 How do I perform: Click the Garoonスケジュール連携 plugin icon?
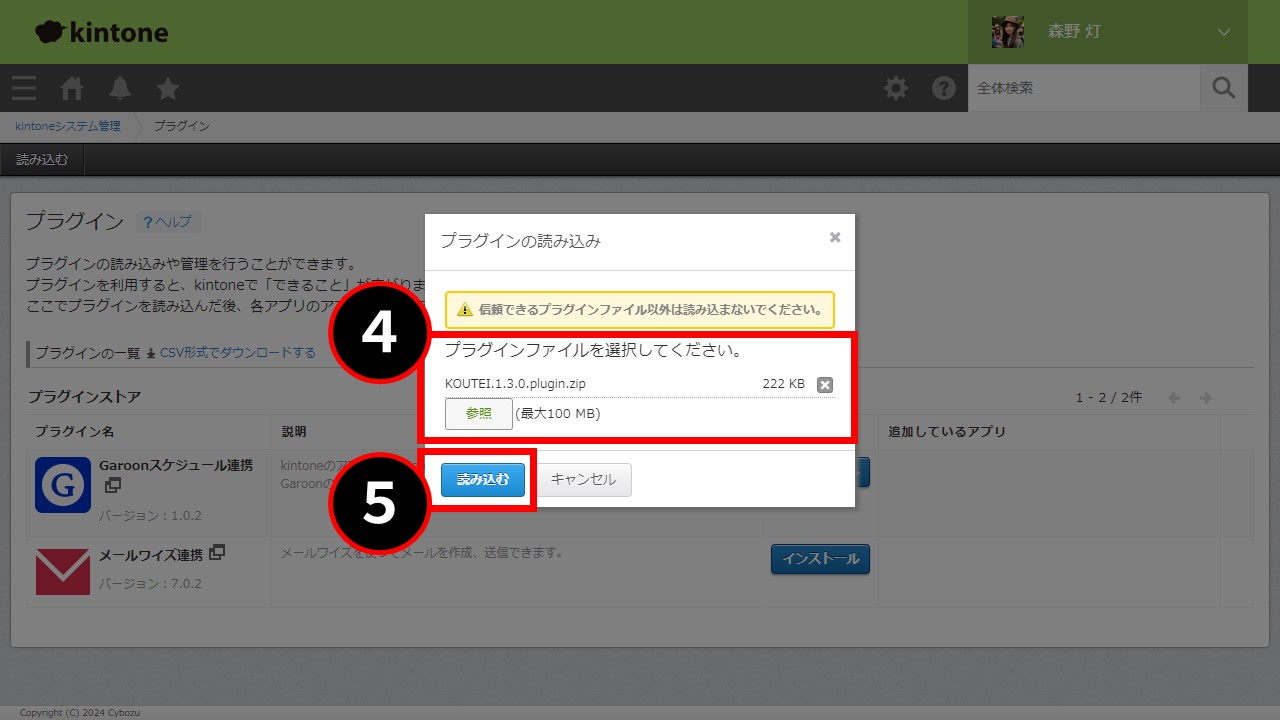click(63, 485)
